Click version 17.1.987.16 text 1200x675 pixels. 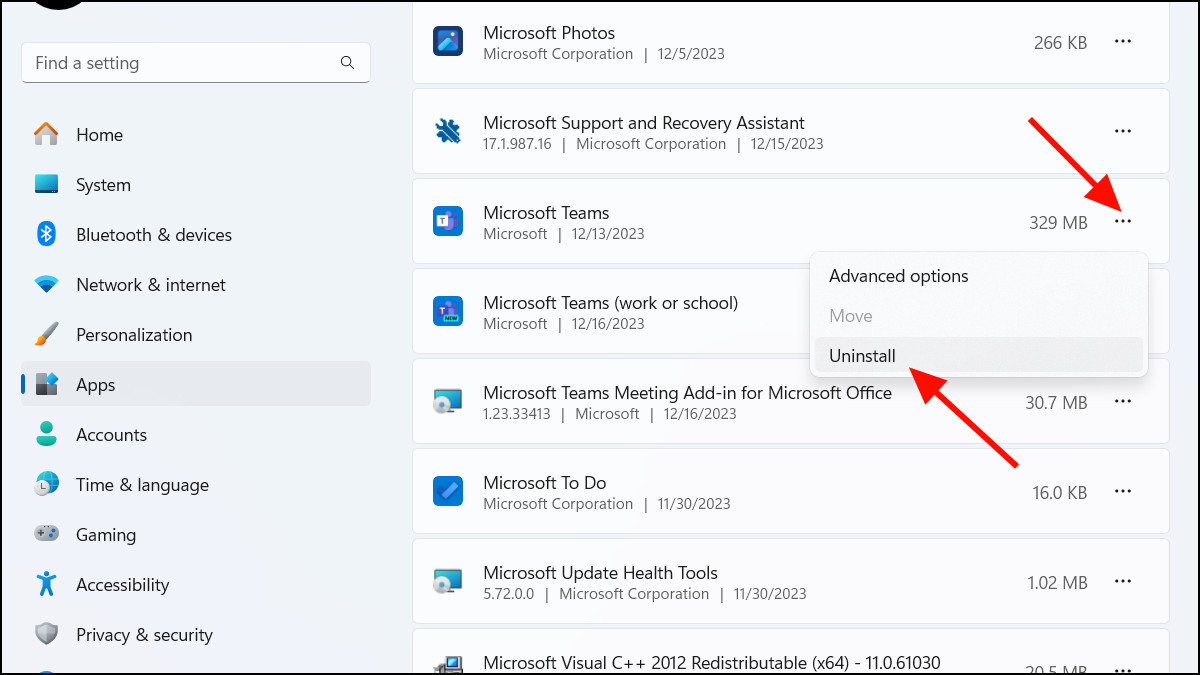coord(517,144)
